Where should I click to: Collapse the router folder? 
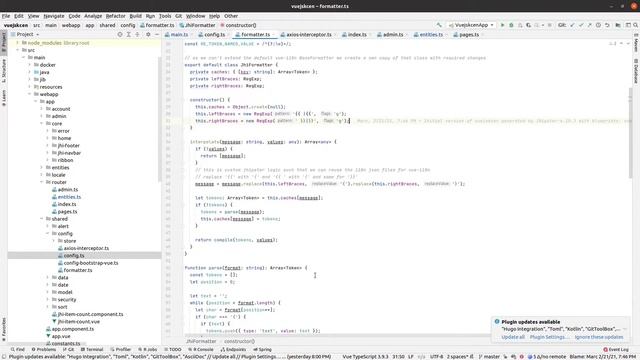[42, 182]
